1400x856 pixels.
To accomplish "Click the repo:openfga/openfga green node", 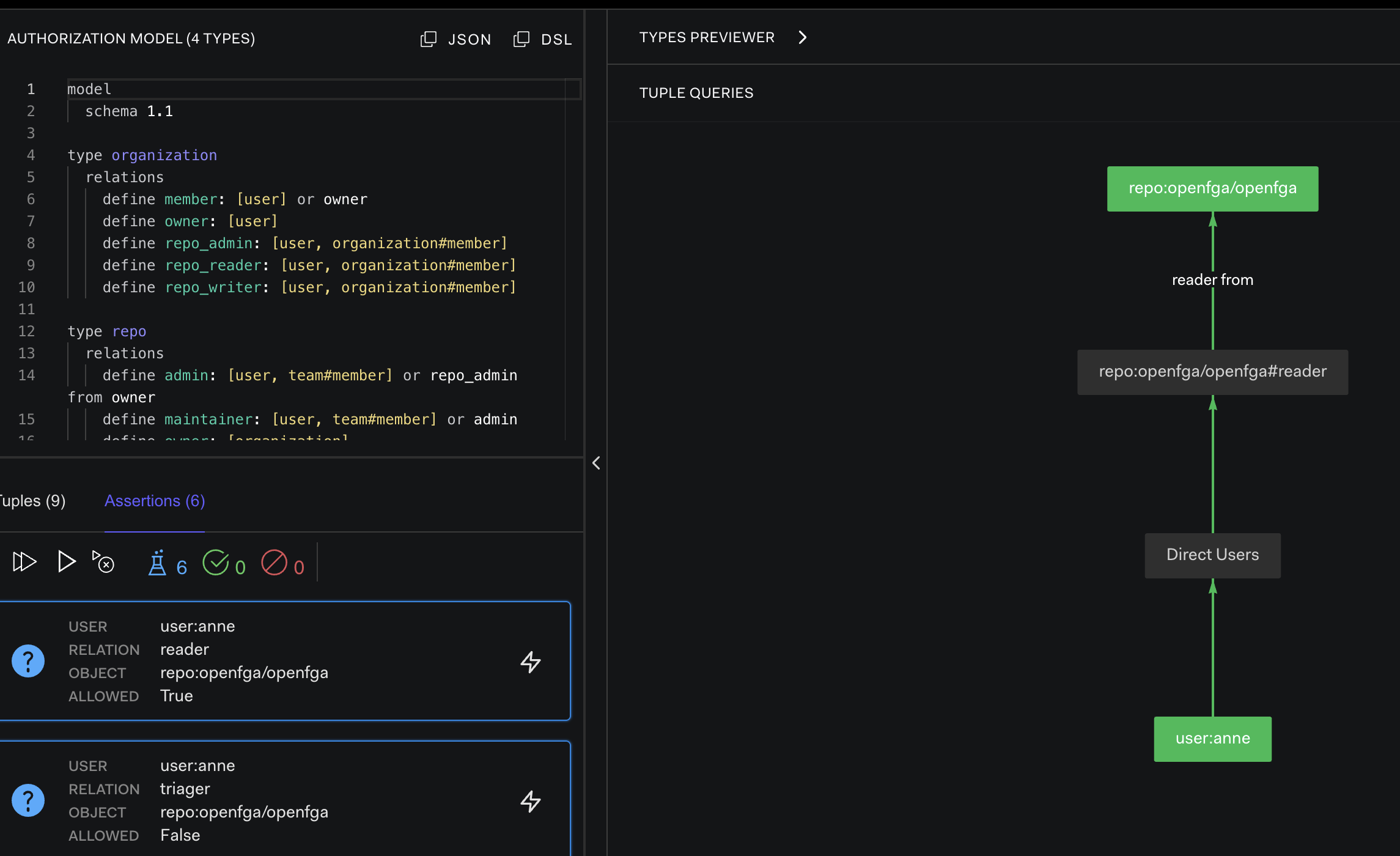I will coord(1212,188).
